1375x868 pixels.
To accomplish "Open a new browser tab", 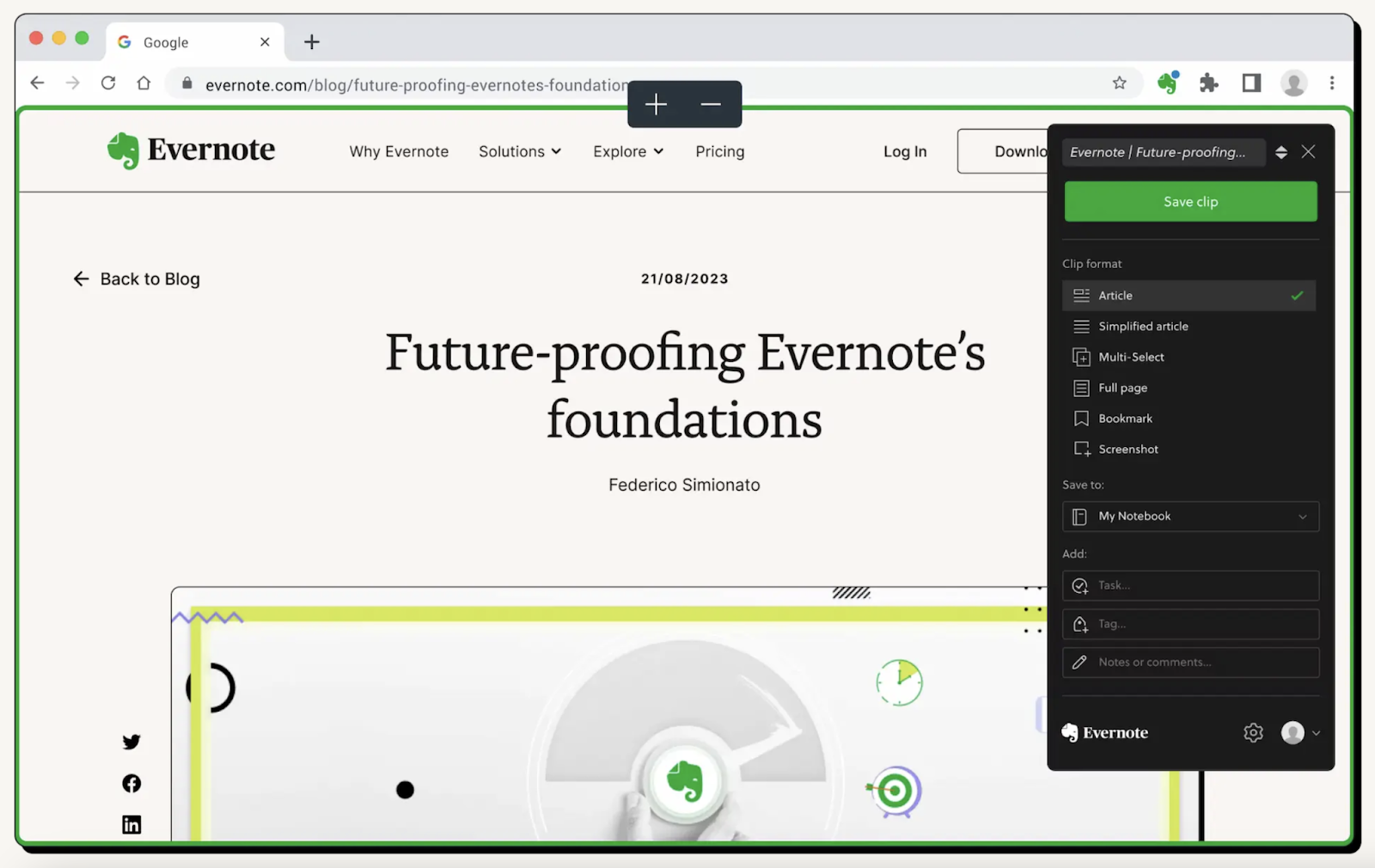I will pyautogui.click(x=312, y=41).
